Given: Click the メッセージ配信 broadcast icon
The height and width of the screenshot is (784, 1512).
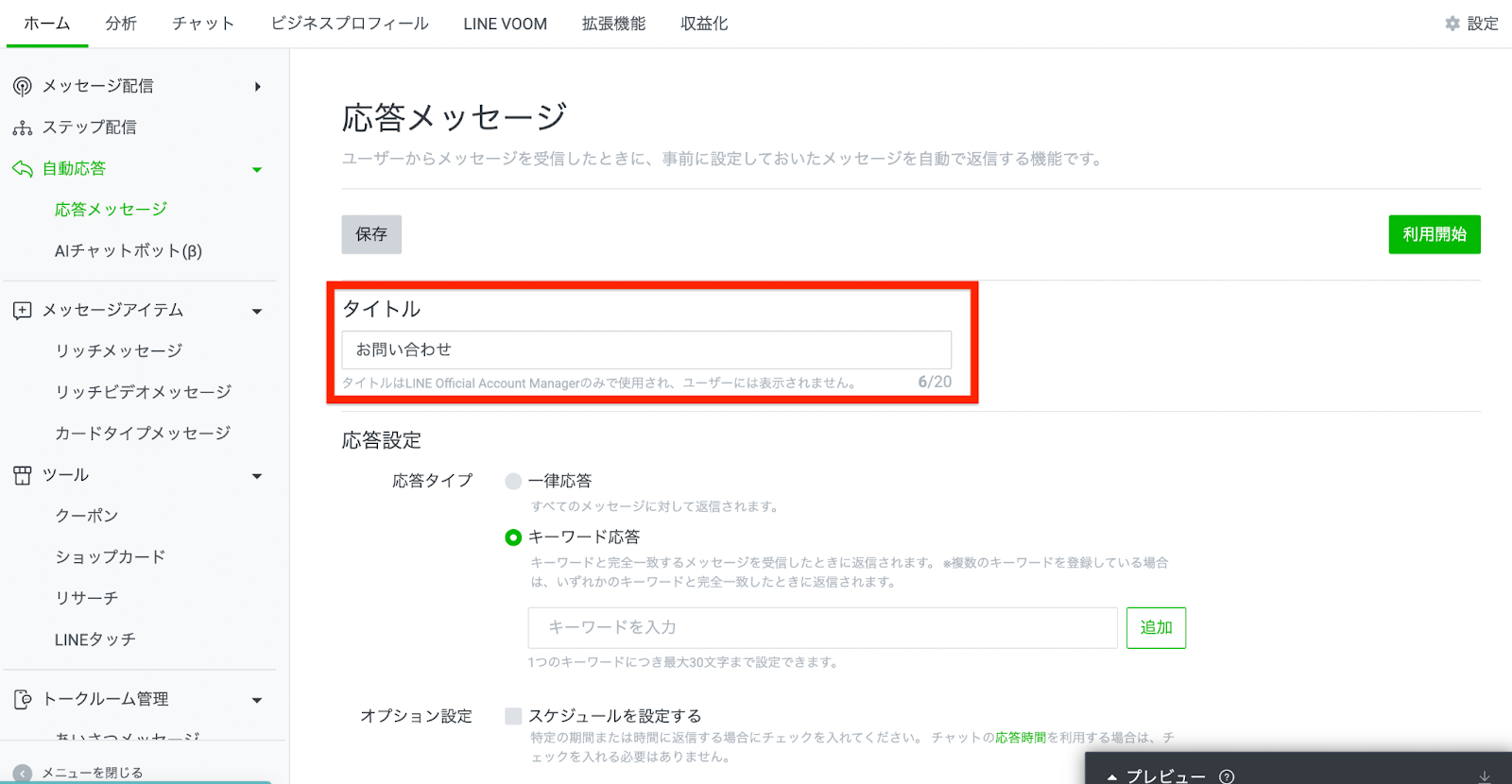Looking at the screenshot, I should pos(23,87).
